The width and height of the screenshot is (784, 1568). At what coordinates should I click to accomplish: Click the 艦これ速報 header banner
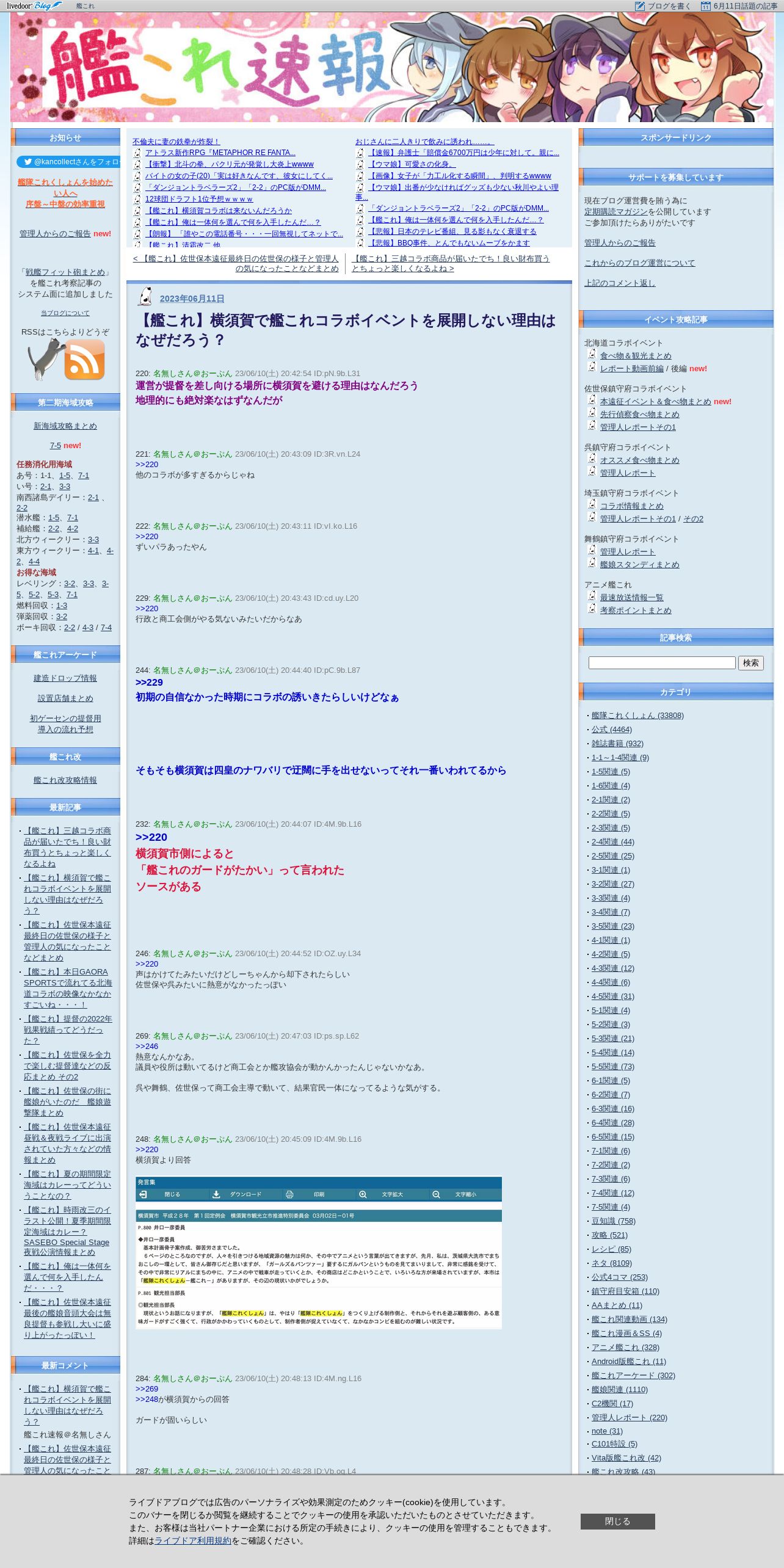[391, 67]
